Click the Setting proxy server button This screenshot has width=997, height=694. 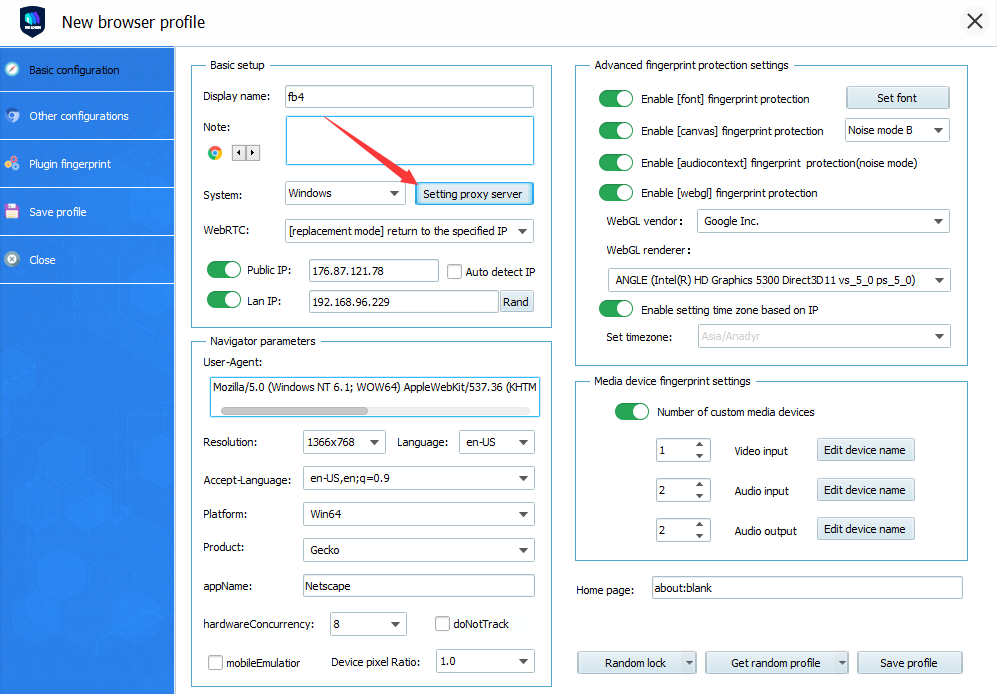pyautogui.click(x=474, y=194)
